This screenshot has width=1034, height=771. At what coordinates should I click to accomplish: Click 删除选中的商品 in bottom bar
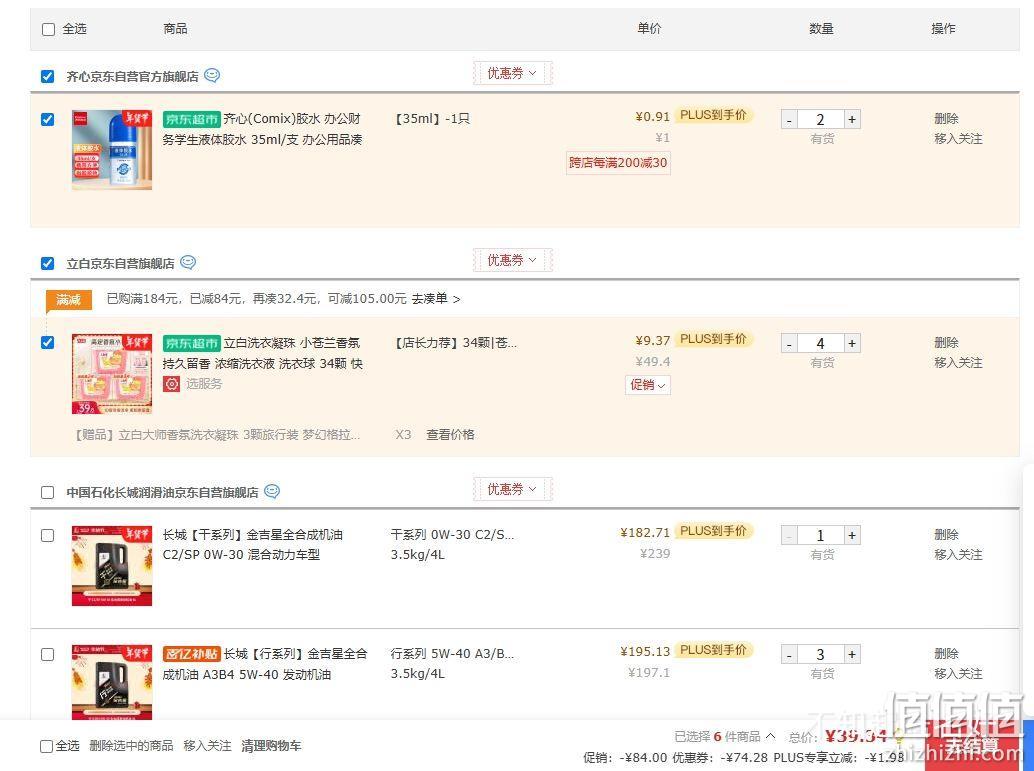[x=131, y=745]
